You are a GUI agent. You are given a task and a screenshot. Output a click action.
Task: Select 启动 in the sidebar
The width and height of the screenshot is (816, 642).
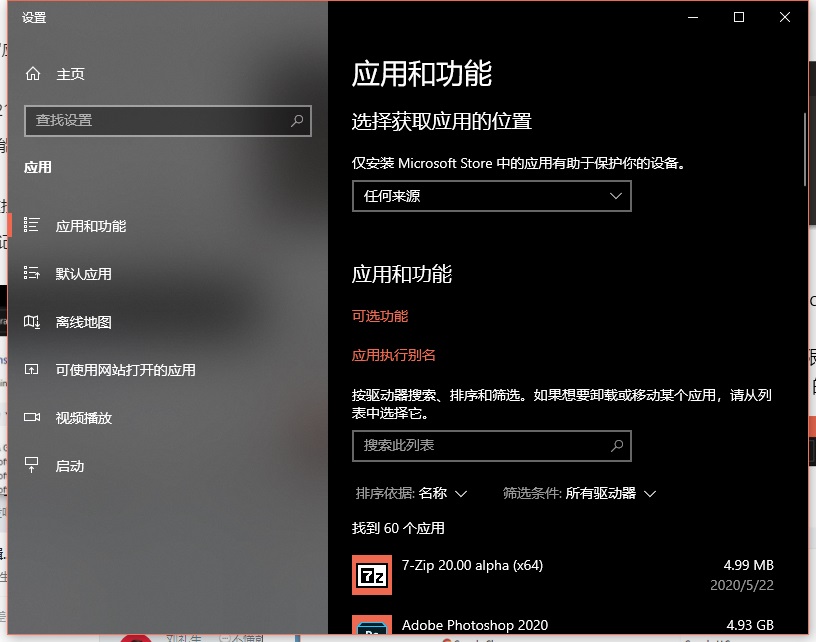(x=168, y=466)
